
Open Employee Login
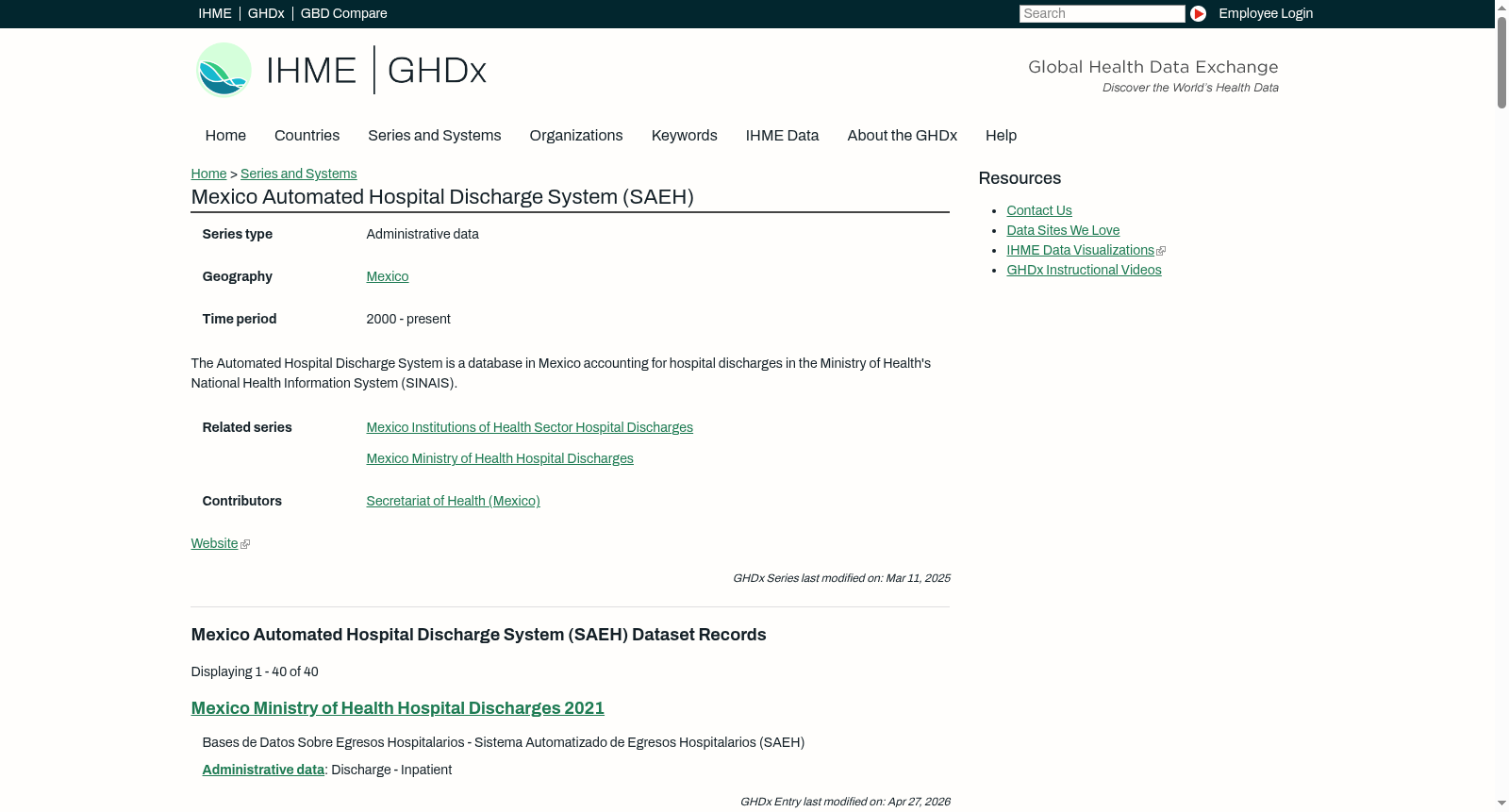click(x=1266, y=13)
